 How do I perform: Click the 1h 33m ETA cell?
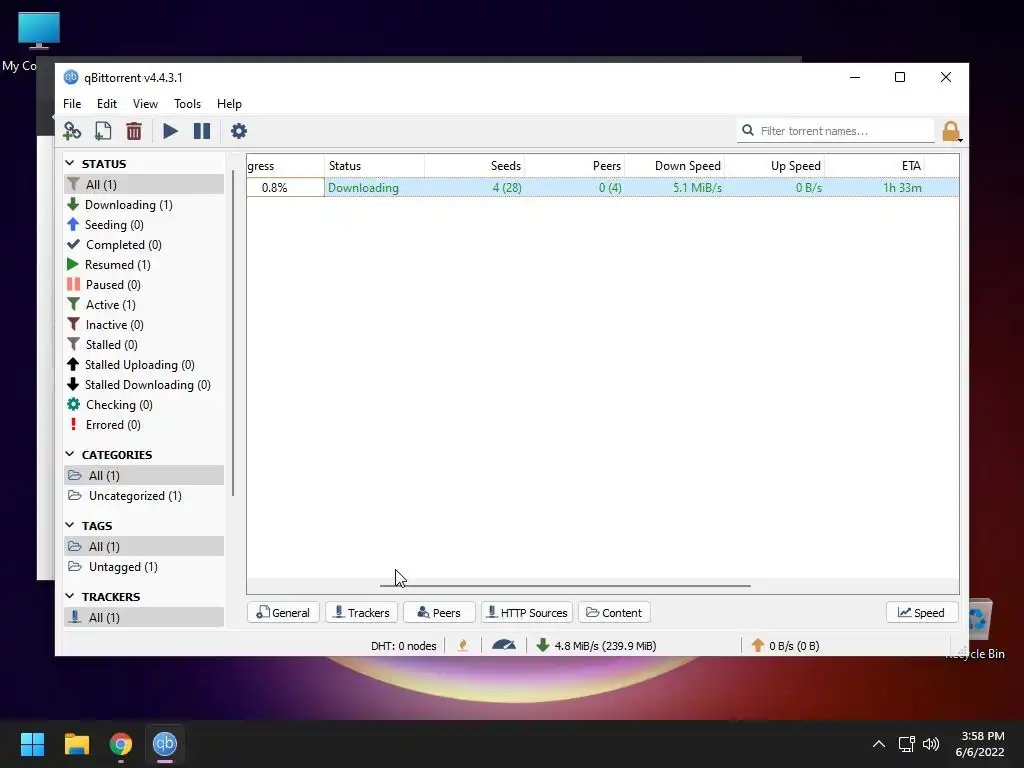click(x=875, y=187)
